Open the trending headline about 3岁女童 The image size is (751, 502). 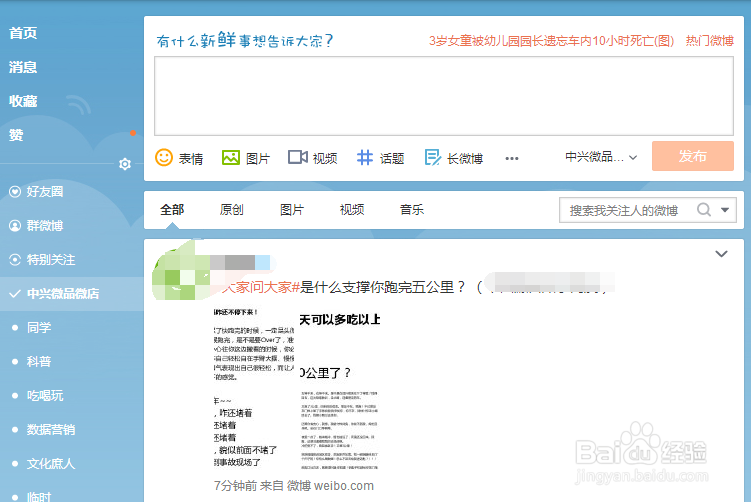pyautogui.click(x=551, y=41)
